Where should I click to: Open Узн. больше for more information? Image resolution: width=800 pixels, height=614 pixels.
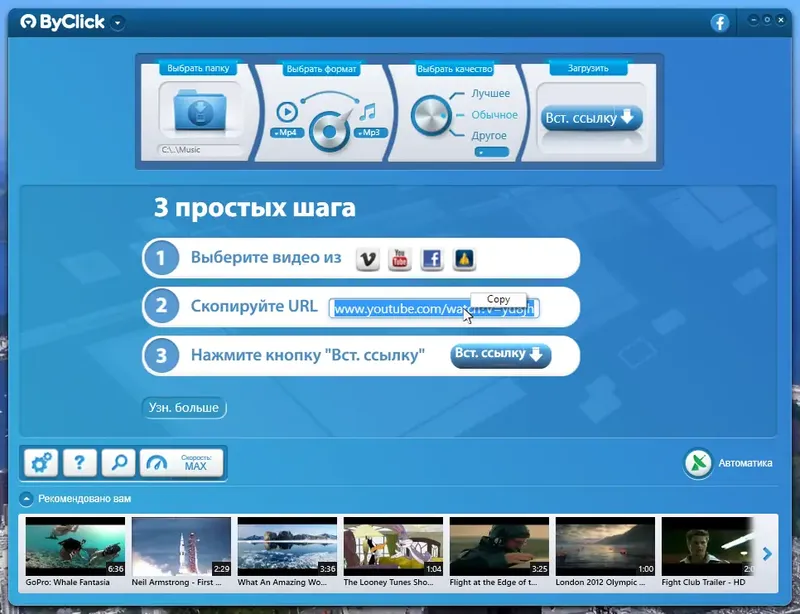coord(184,408)
